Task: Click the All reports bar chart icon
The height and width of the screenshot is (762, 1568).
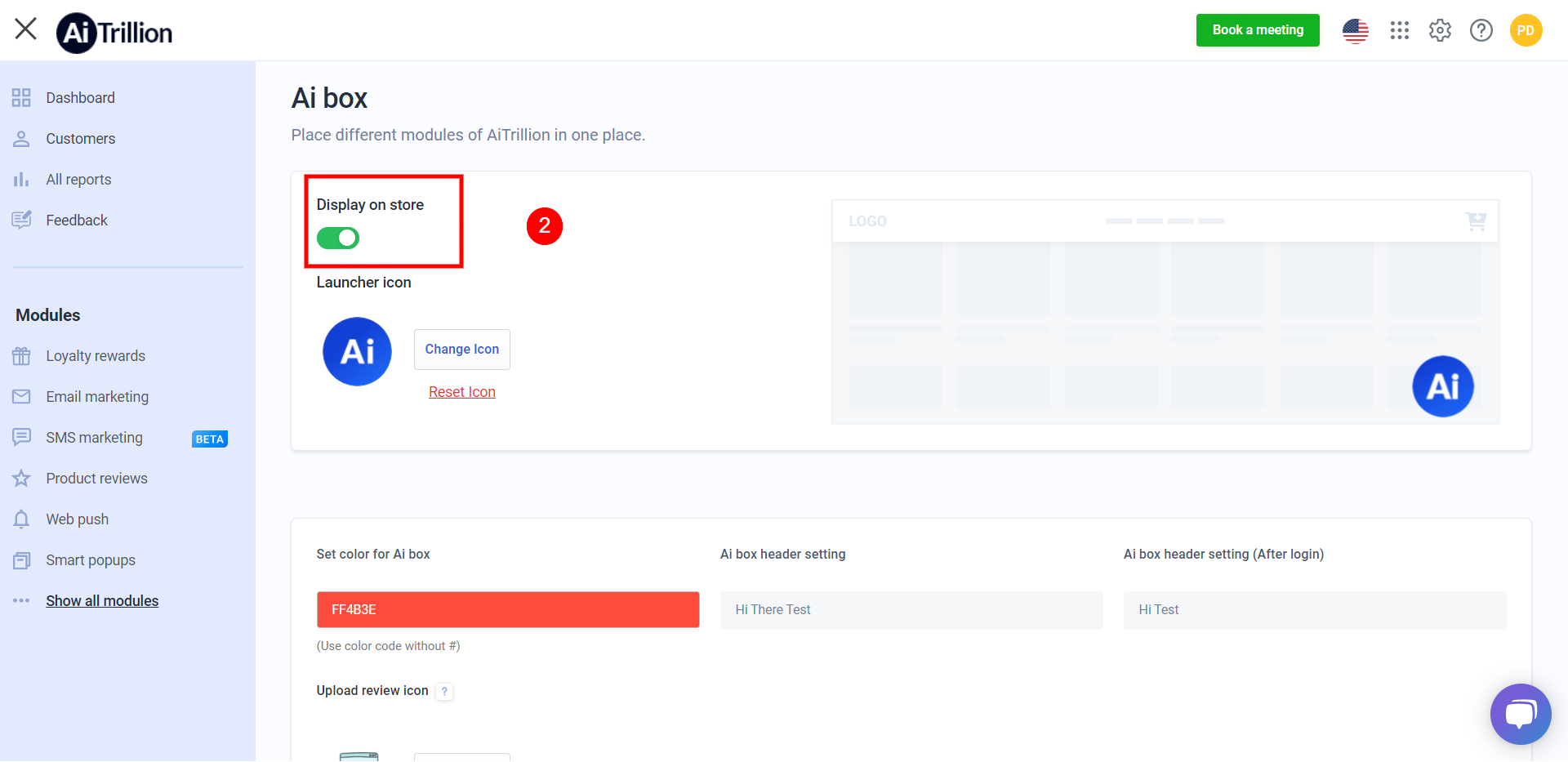Action: (21, 180)
